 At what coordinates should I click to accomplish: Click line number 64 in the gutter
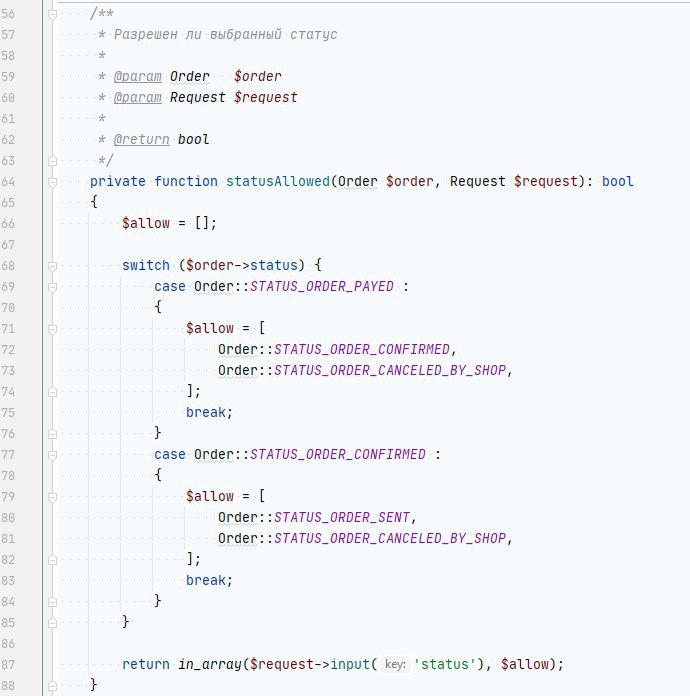pyautogui.click(x=8, y=182)
